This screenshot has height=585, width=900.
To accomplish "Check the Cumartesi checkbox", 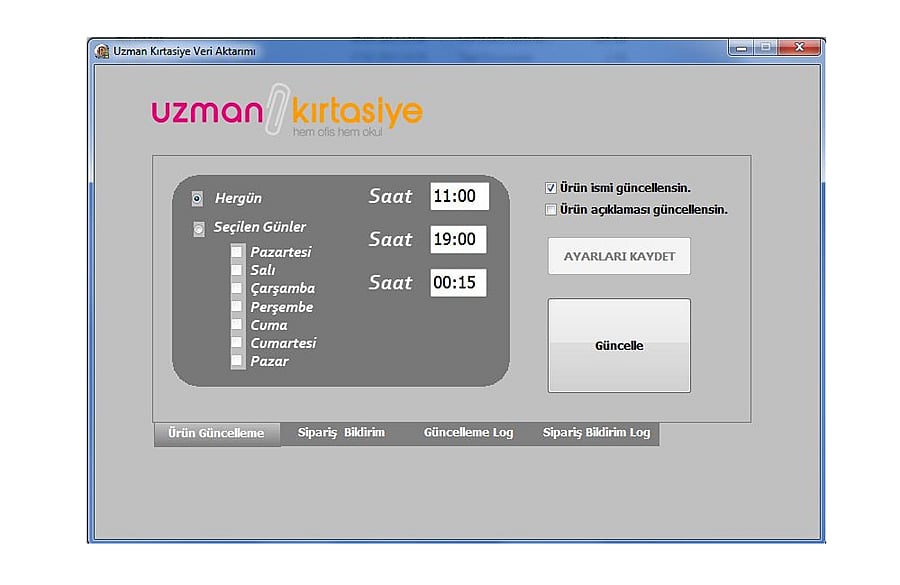I will 236,343.
